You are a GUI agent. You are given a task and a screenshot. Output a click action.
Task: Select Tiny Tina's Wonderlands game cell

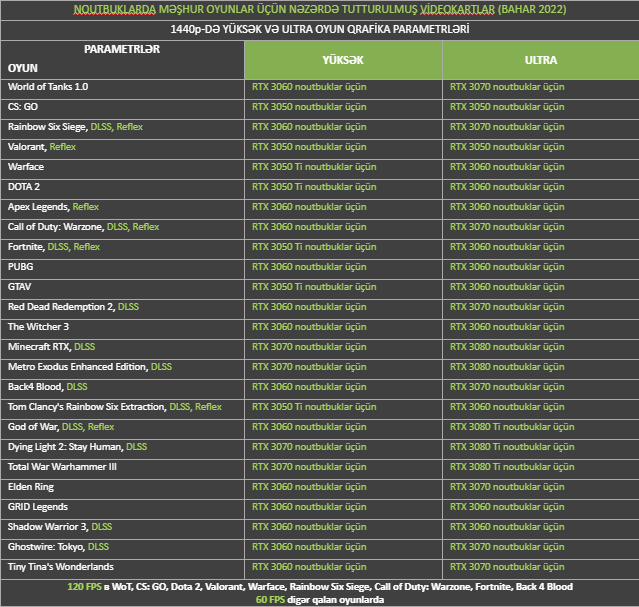tap(122, 568)
